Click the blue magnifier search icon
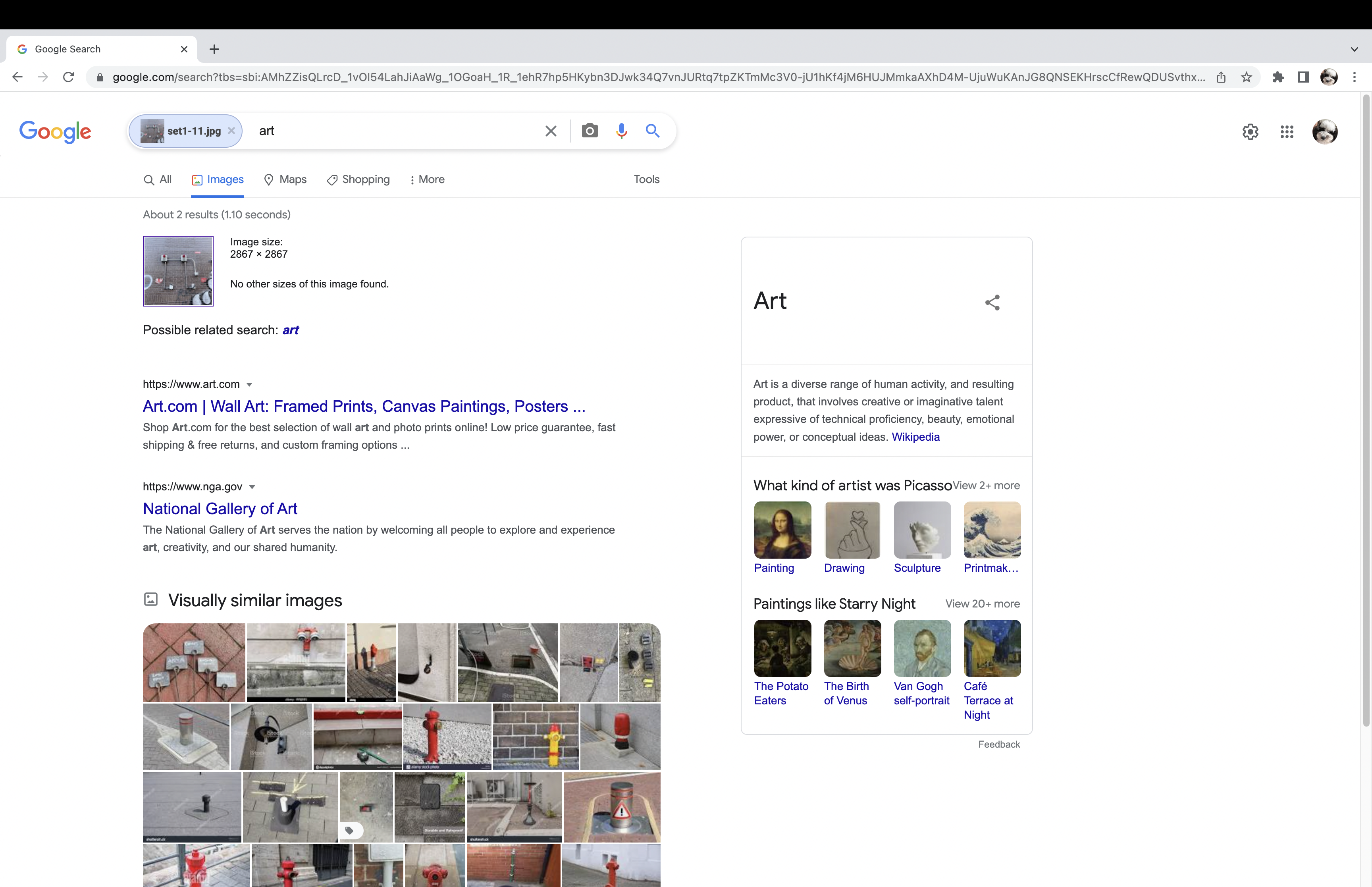Image resolution: width=1372 pixels, height=887 pixels. (652, 131)
